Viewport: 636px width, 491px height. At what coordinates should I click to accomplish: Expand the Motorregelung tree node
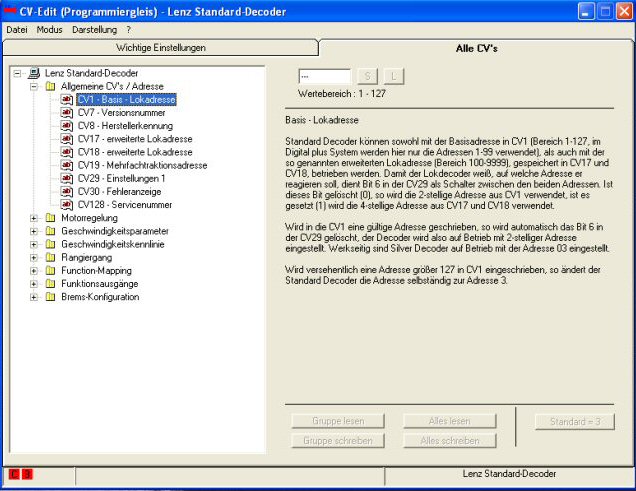[34, 217]
